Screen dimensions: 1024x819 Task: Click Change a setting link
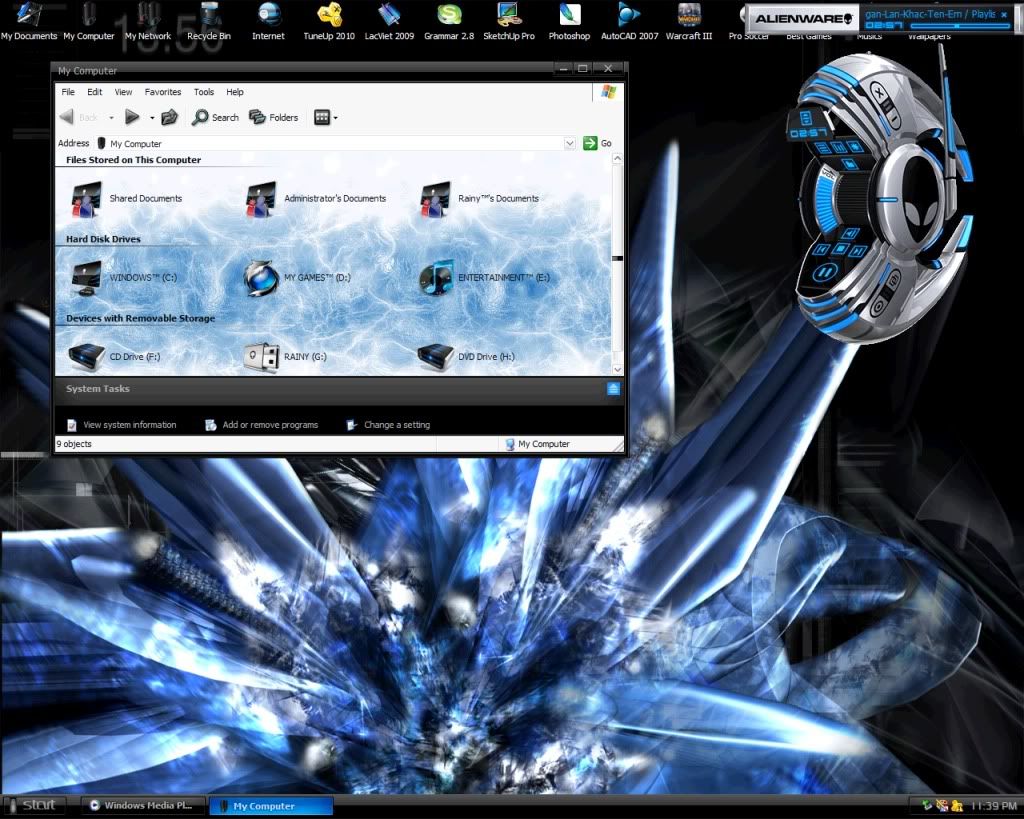[389, 425]
